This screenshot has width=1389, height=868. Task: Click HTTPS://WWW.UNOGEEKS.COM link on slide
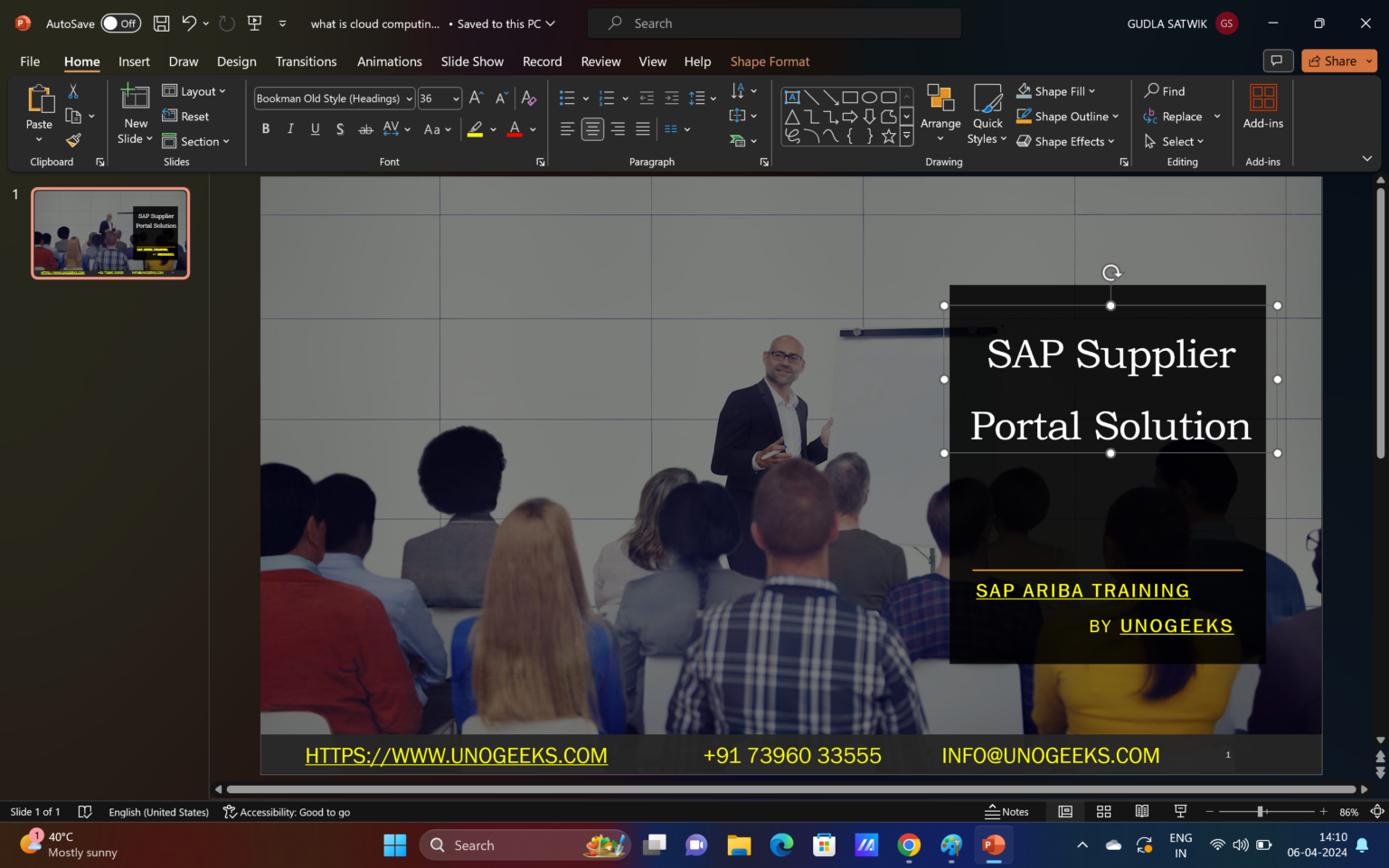point(456,755)
